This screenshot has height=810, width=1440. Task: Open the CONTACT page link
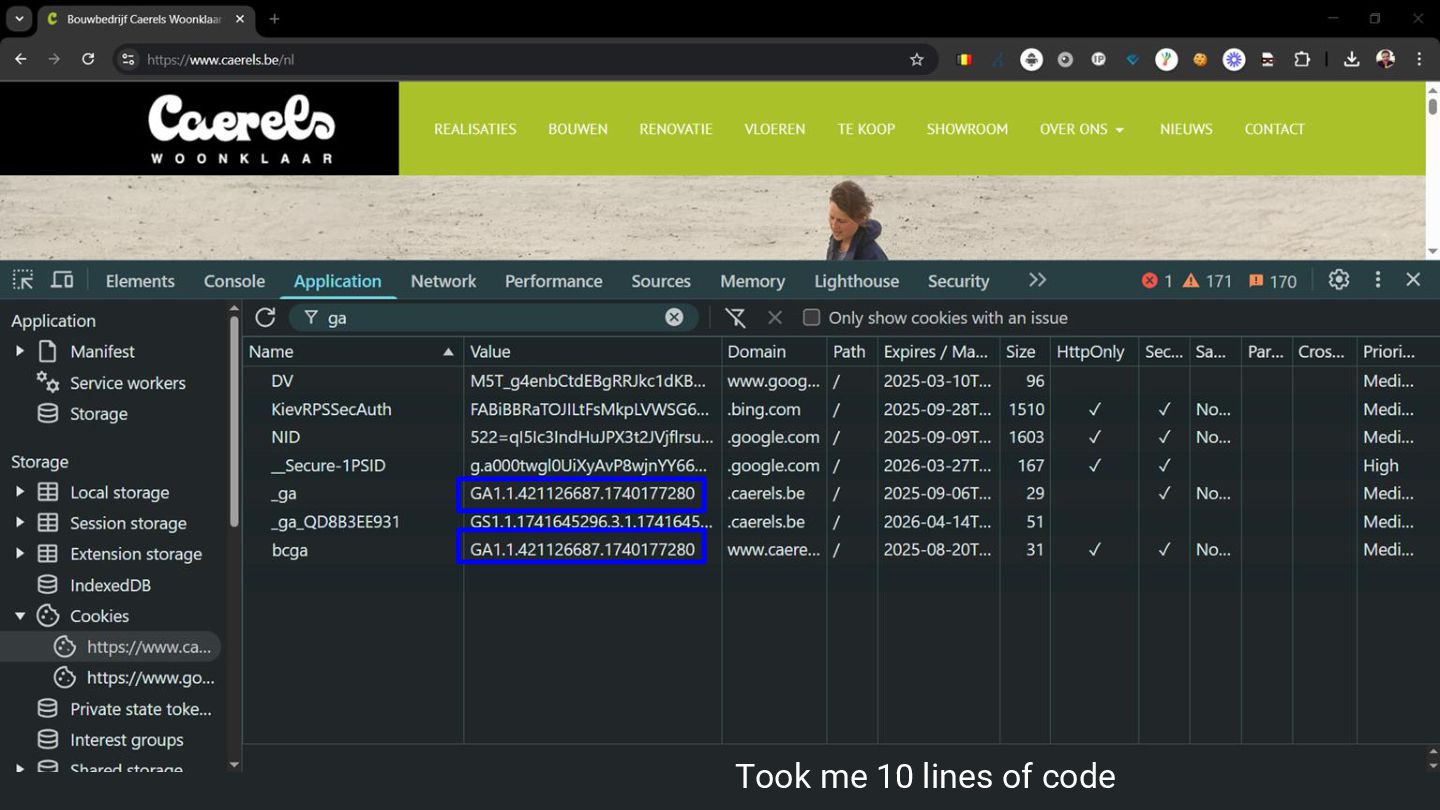click(x=1274, y=129)
